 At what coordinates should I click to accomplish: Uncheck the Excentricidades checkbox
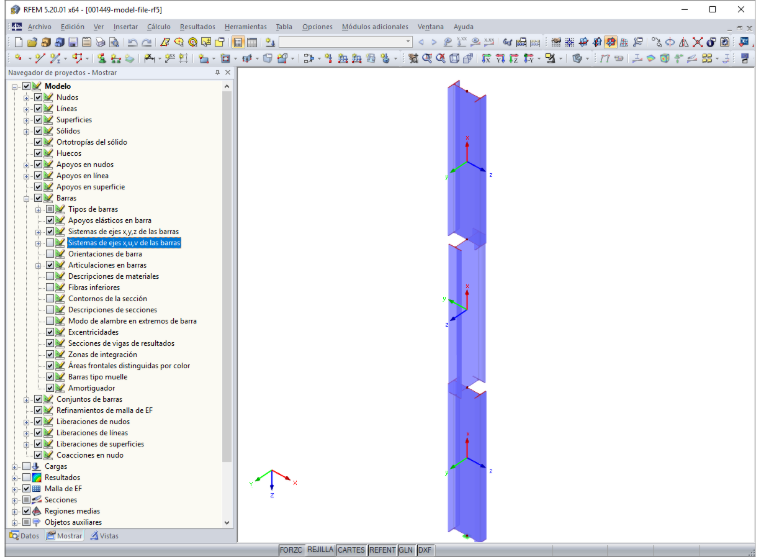point(50,332)
